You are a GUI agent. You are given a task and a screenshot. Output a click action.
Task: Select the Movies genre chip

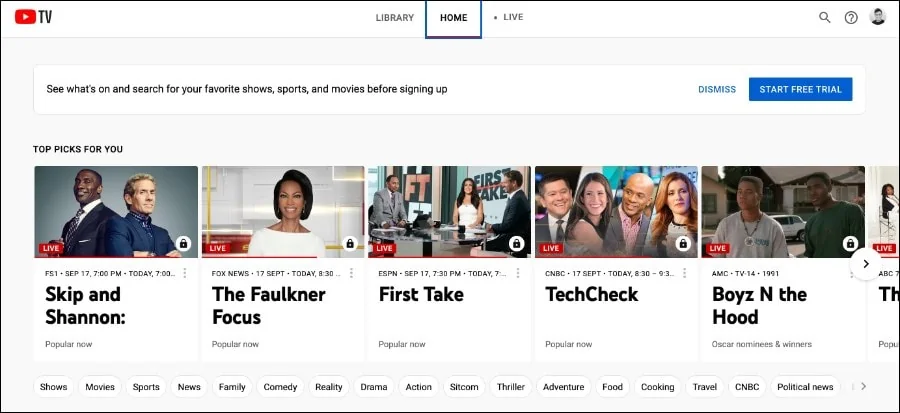100,387
